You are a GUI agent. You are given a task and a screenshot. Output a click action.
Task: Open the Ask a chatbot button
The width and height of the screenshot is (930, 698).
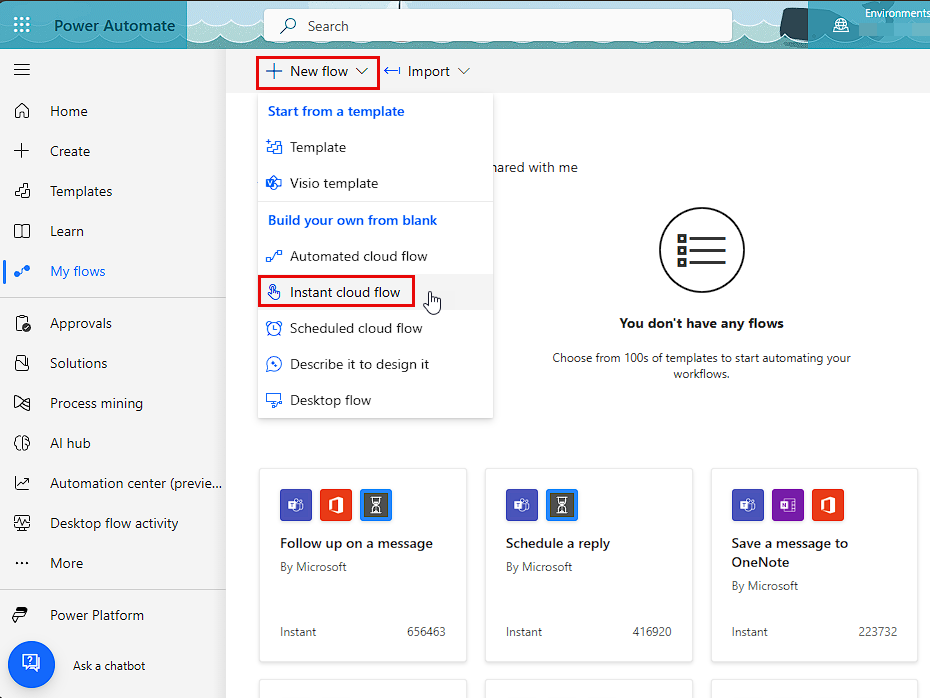point(31,664)
